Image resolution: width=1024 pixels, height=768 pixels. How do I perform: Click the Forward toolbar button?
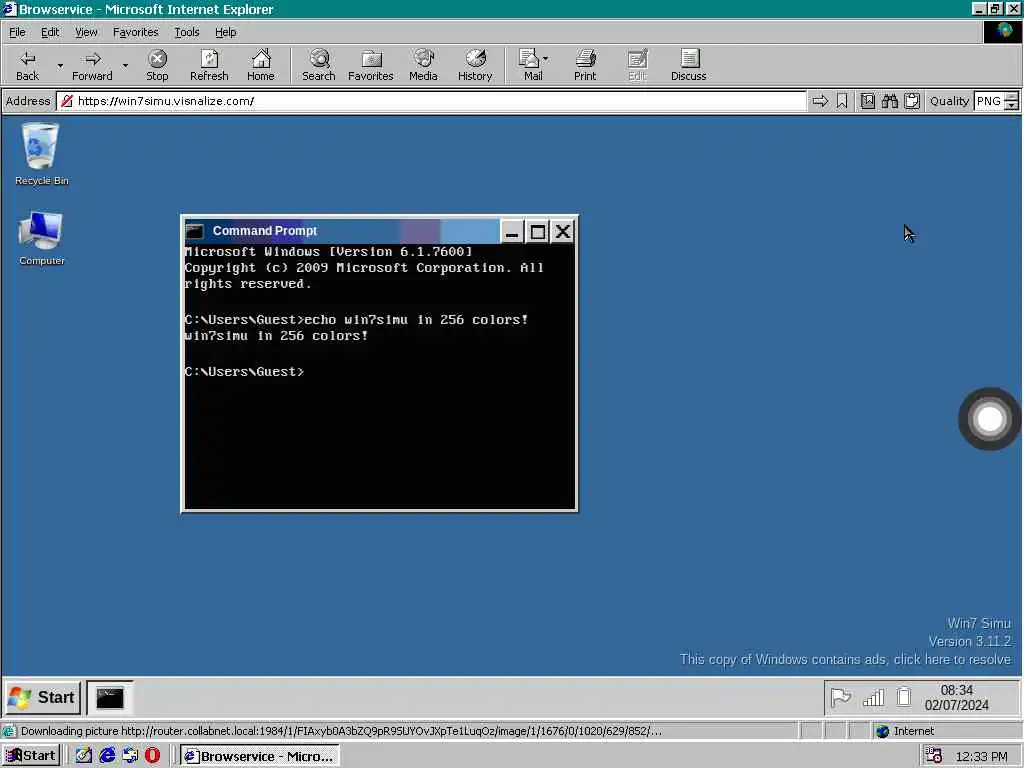point(92,65)
